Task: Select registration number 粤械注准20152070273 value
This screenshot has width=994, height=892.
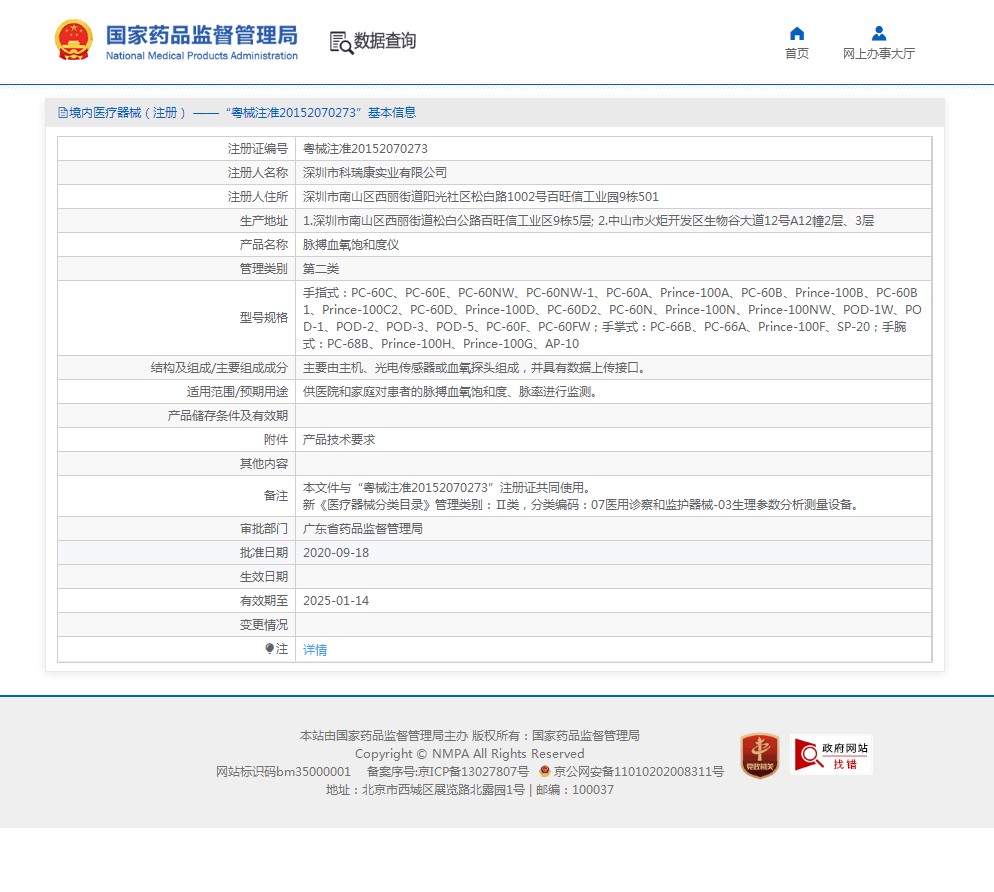Action: point(365,149)
